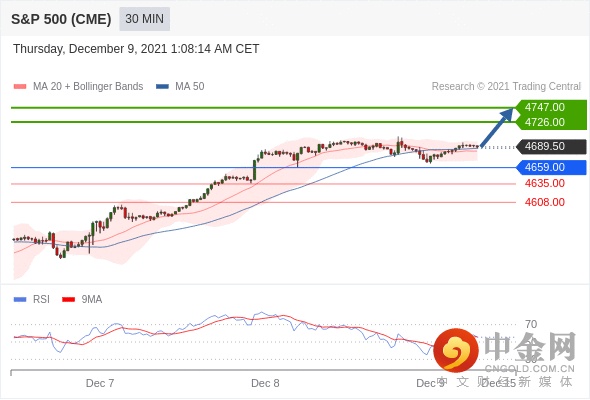
Task: Click the blue upward trend arrow
Action: [x=497, y=128]
